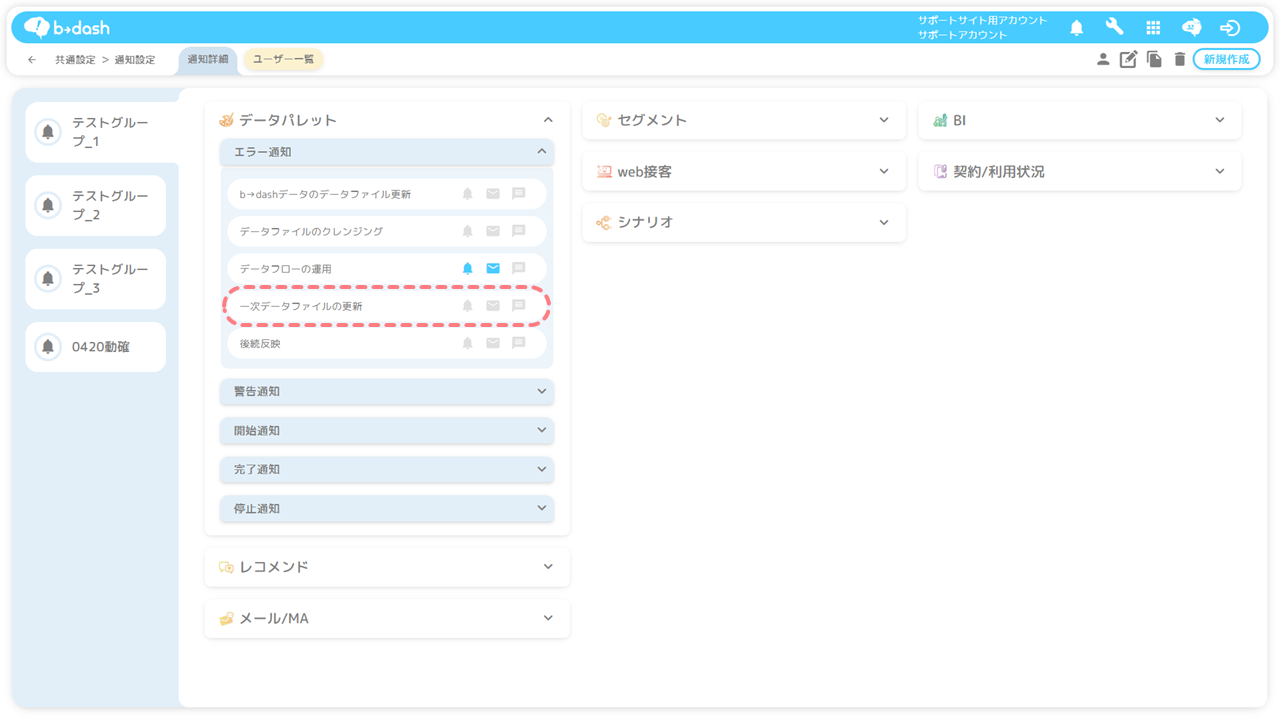Select the テストグループ_2 group
Screen dimensions: 1280x720
(96, 205)
